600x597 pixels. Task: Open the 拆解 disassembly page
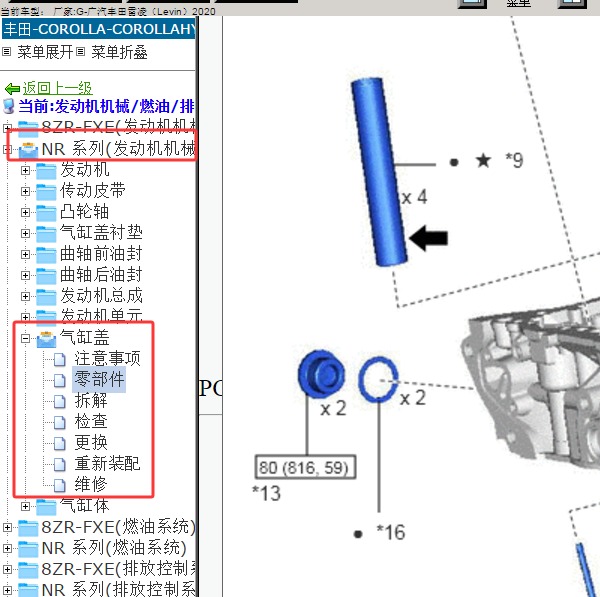tap(91, 400)
